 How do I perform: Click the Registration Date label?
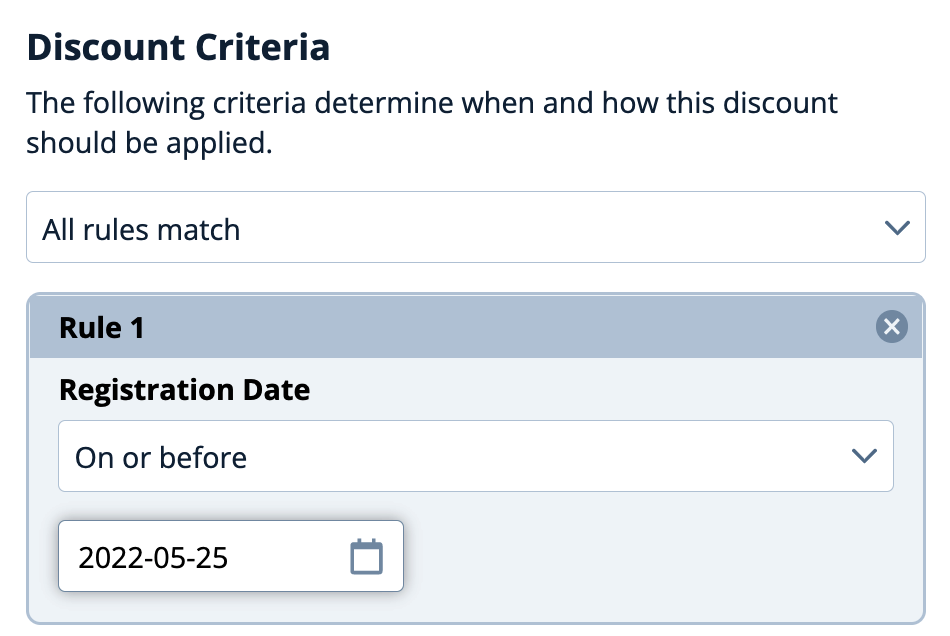tap(184, 390)
